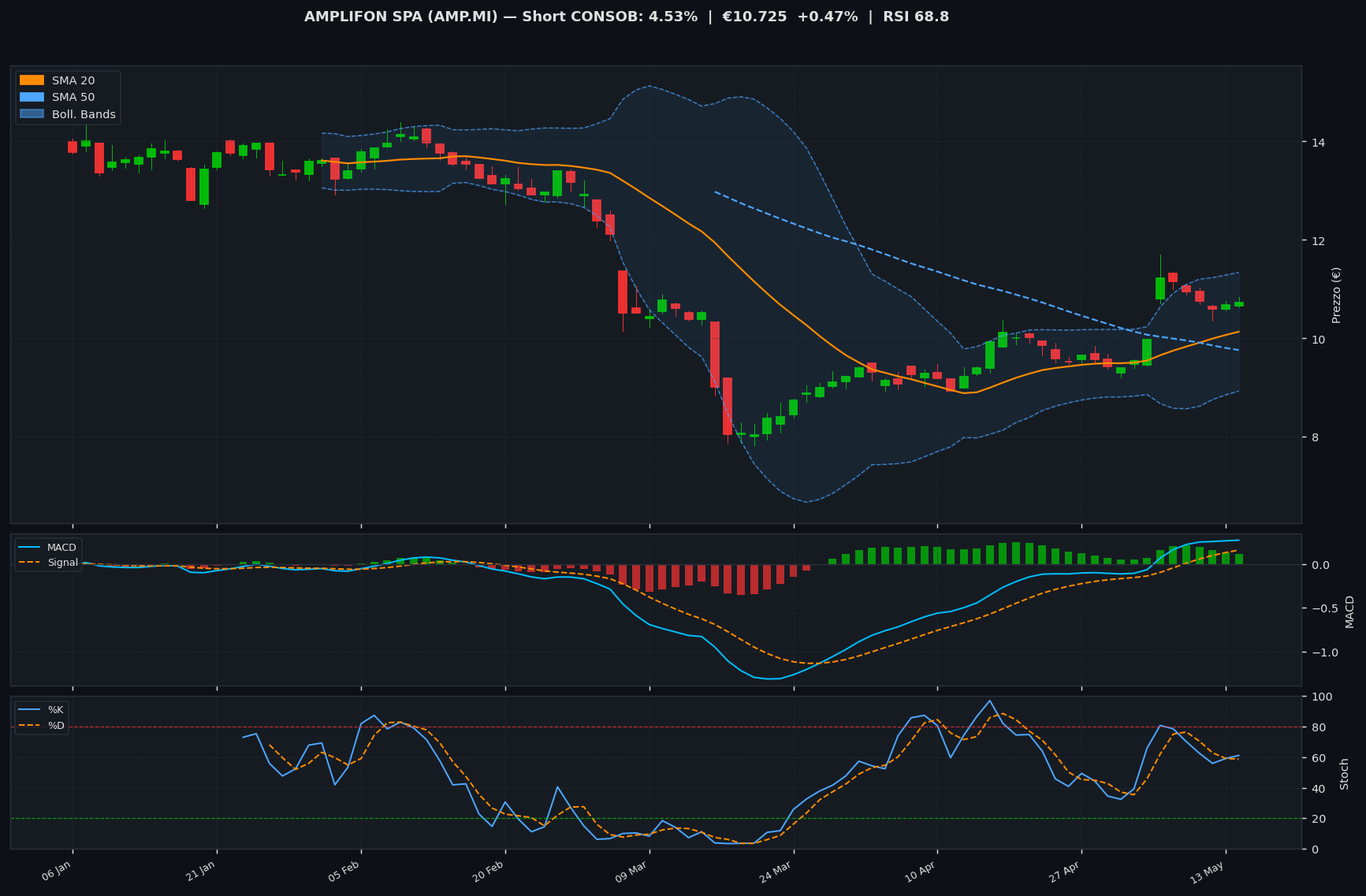Click the "Signal" legend label
The height and width of the screenshot is (896, 1366).
click(x=62, y=563)
